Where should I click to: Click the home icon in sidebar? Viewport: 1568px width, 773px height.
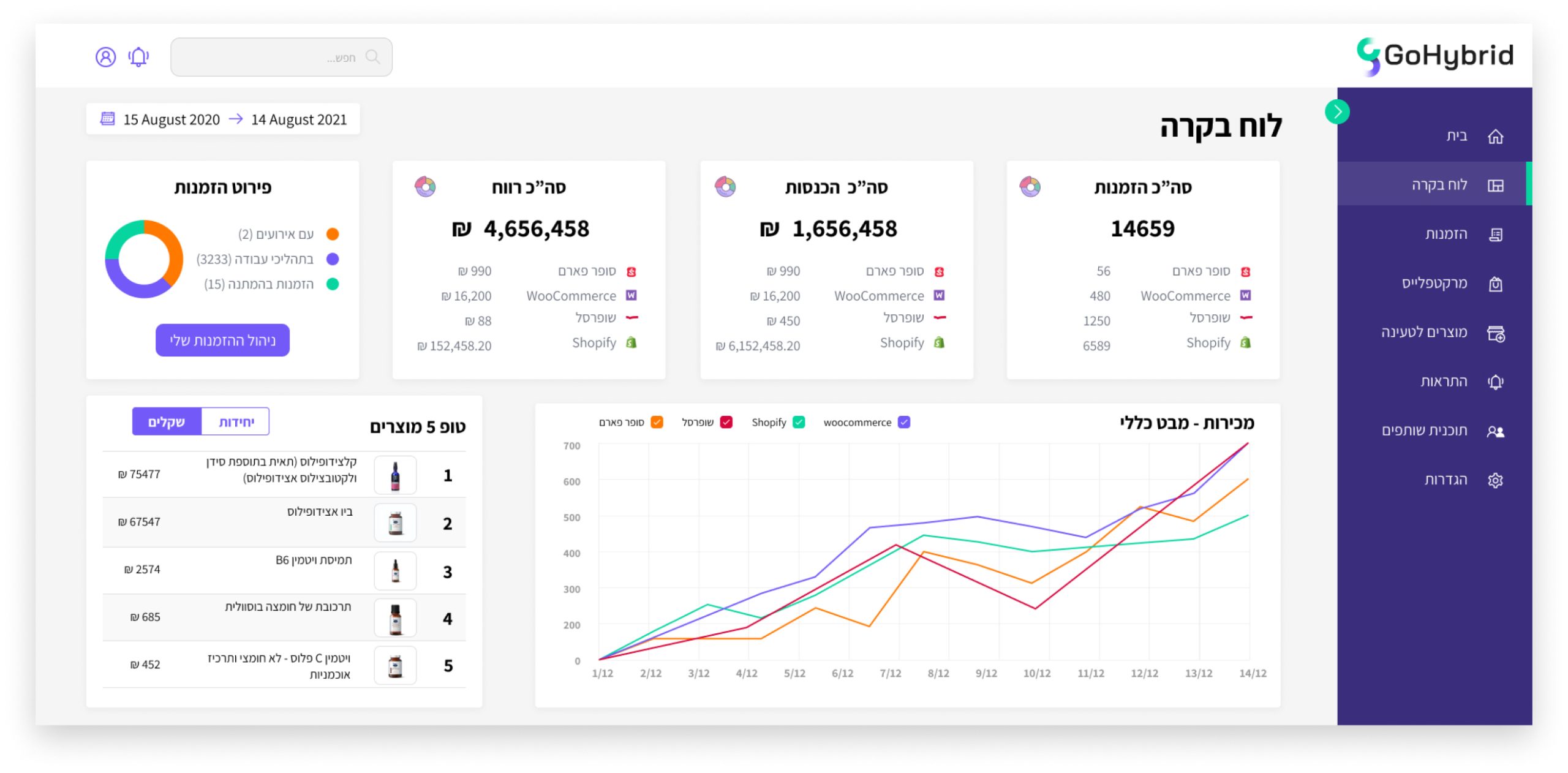click(x=1495, y=136)
